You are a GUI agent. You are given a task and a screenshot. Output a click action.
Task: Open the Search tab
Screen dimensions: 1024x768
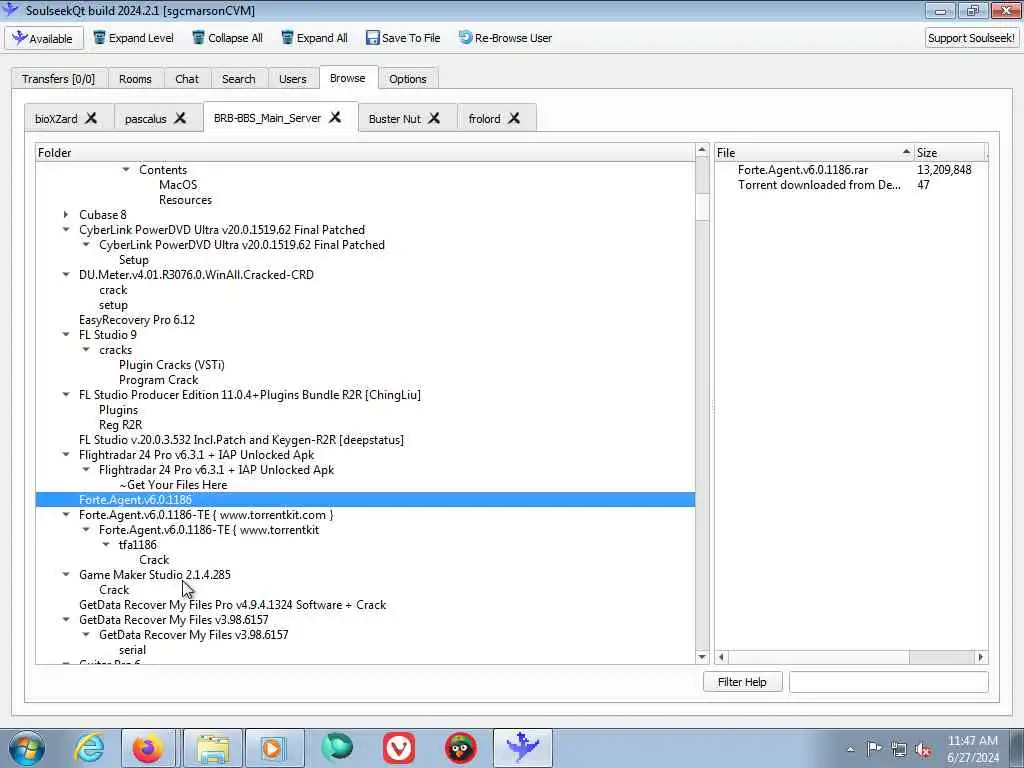(238, 78)
